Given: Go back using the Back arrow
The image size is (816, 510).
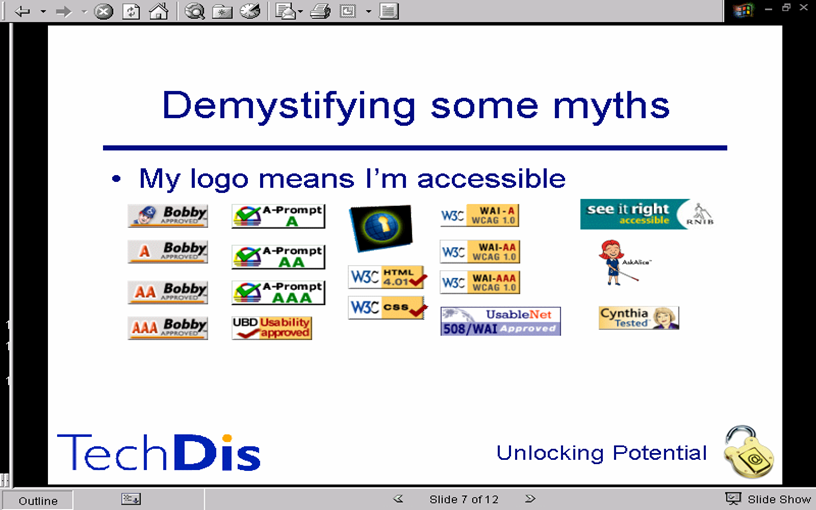Looking at the screenshot, I should point(22,11).
